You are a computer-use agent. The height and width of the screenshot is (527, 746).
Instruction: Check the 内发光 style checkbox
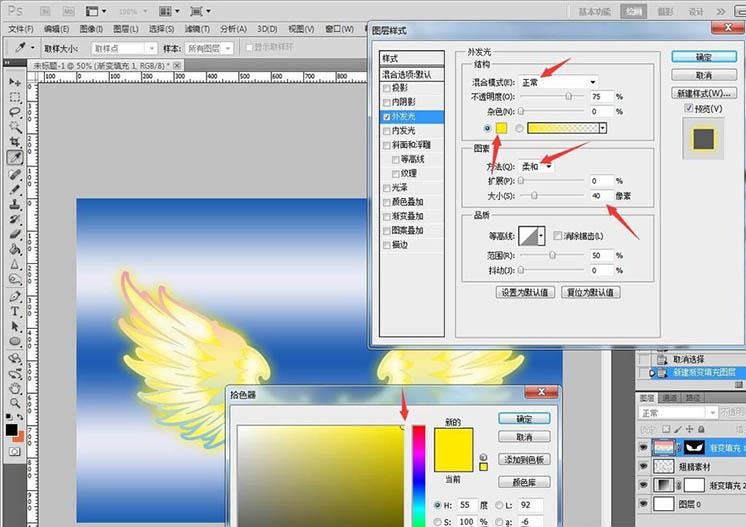tap(387, 131)
